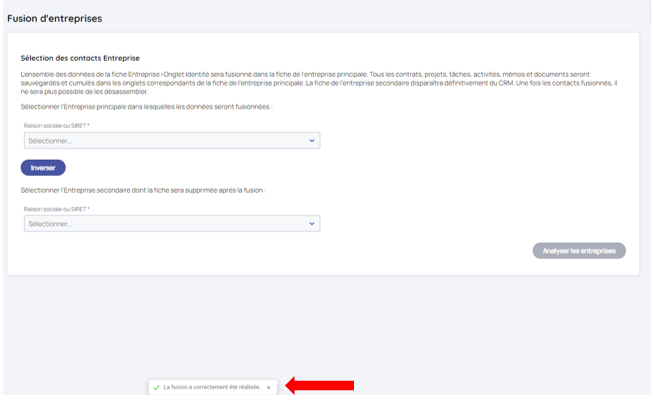Select the Sélection des contacts Entreprise heading
Image resolution: width=653 pixels, height=400 pixels.
[x=80, y=59]
